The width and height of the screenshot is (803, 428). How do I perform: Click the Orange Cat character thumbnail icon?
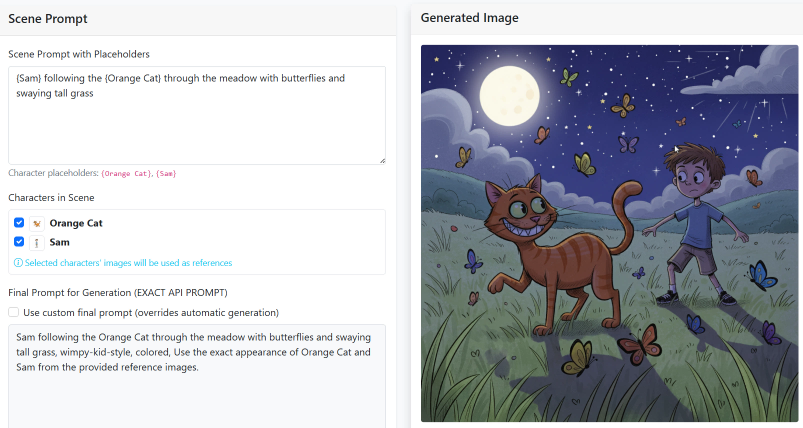pos(36,223)
